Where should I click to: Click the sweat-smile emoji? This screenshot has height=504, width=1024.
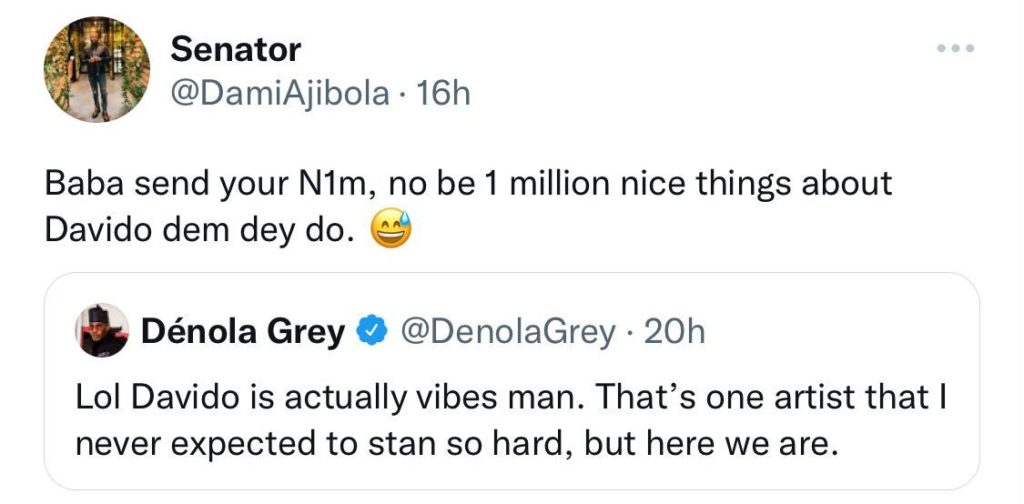pos(388,232)
